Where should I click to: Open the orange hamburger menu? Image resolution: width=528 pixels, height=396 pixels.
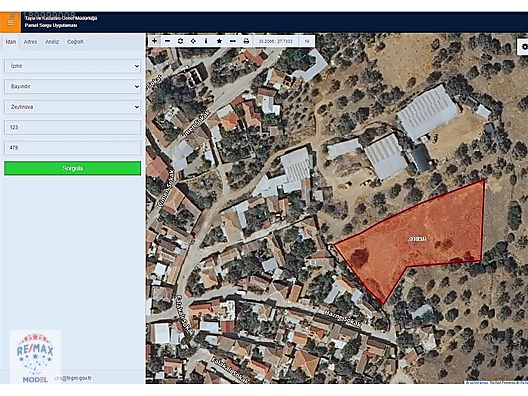10,22
